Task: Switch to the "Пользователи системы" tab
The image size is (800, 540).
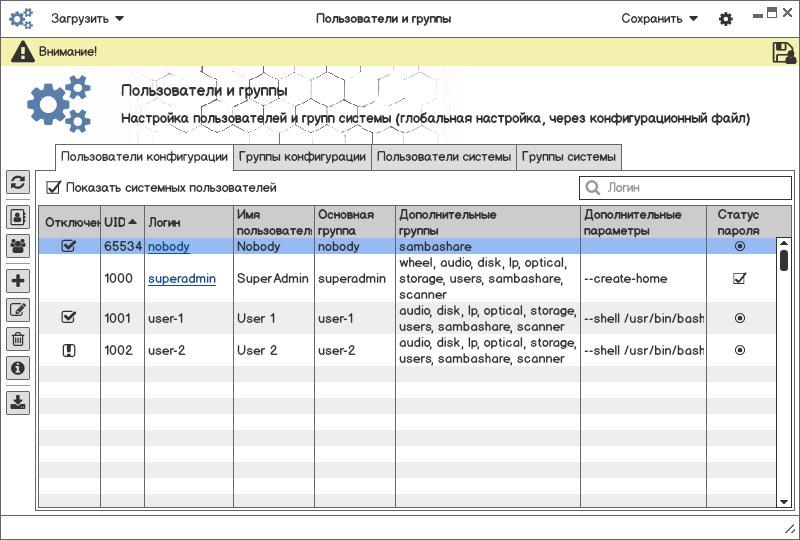Action: pyautogui.click(x=444, y=157)
